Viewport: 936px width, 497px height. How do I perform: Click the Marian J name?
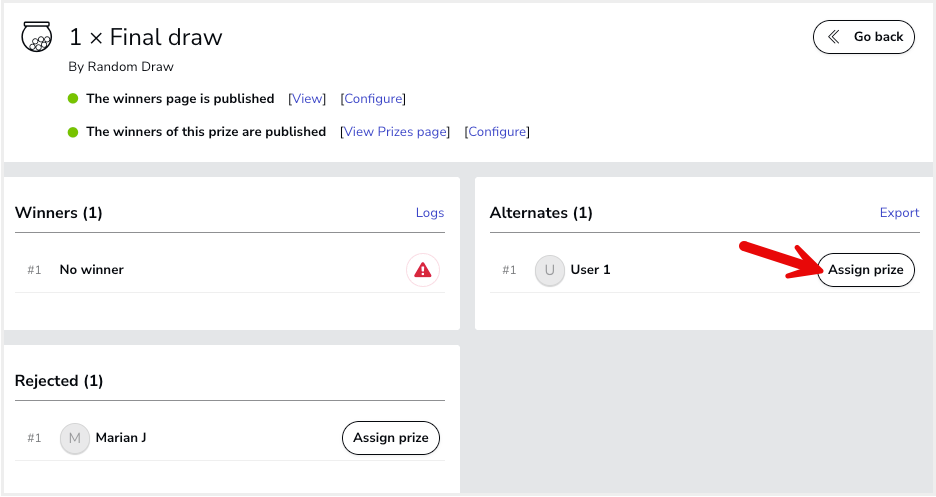tap(121, 438)
